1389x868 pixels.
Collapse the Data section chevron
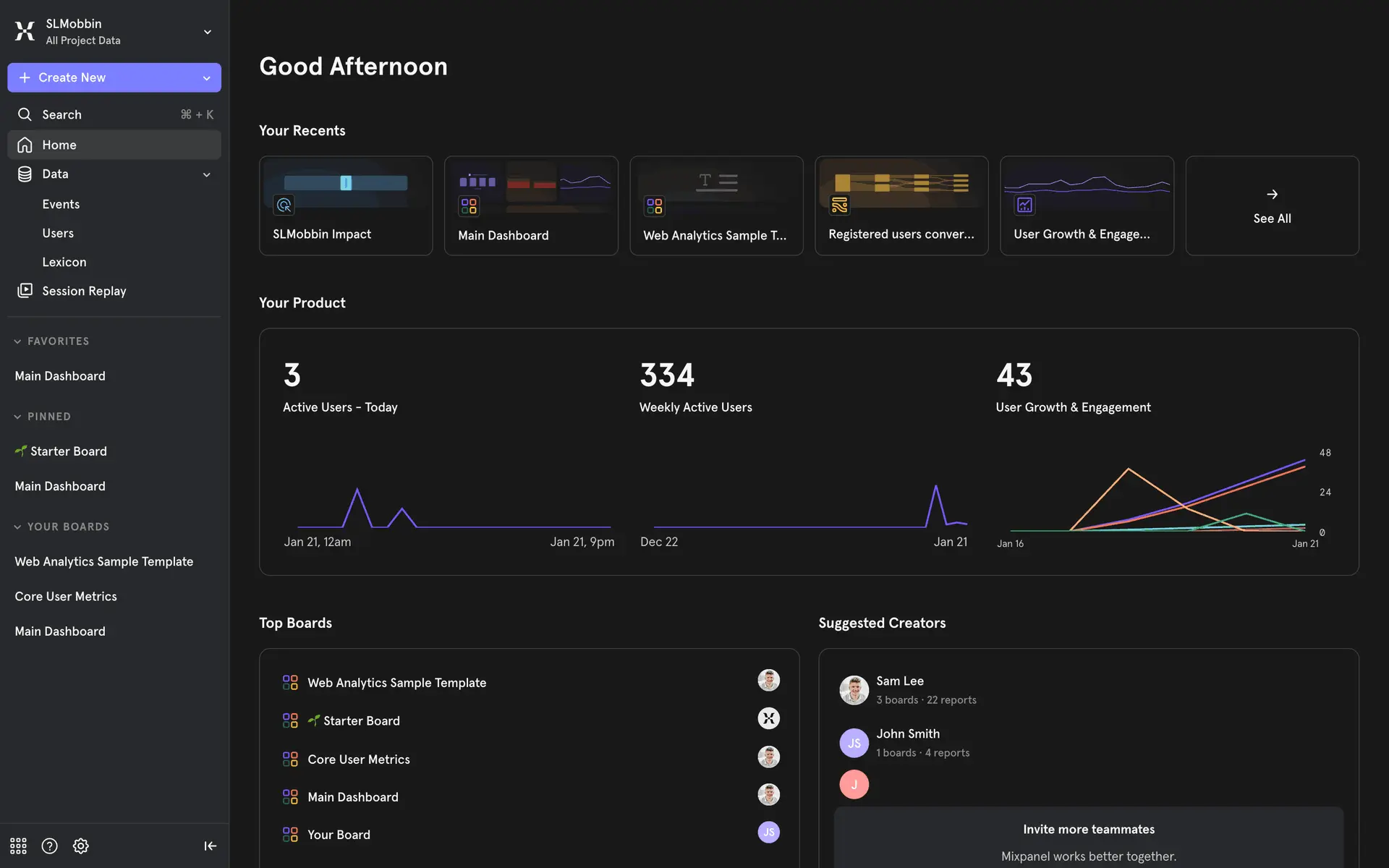pyautogui.click(x=207, y=174)
